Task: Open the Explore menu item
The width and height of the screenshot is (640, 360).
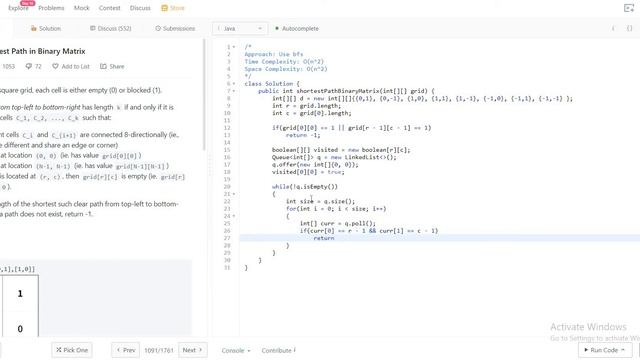Action: [18, 8]
